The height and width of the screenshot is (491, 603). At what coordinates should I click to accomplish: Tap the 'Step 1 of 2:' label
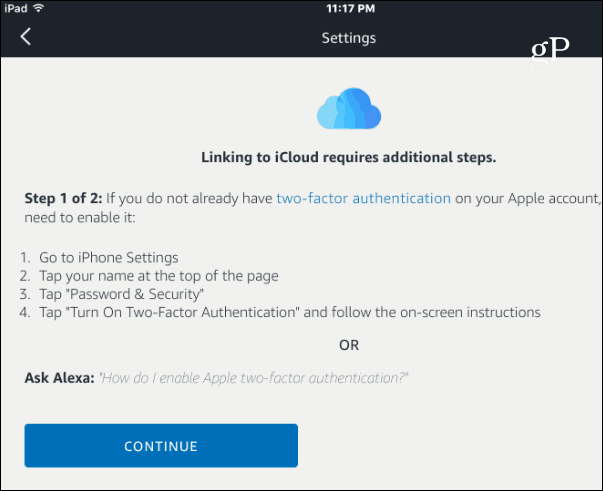tap(63, 198)
